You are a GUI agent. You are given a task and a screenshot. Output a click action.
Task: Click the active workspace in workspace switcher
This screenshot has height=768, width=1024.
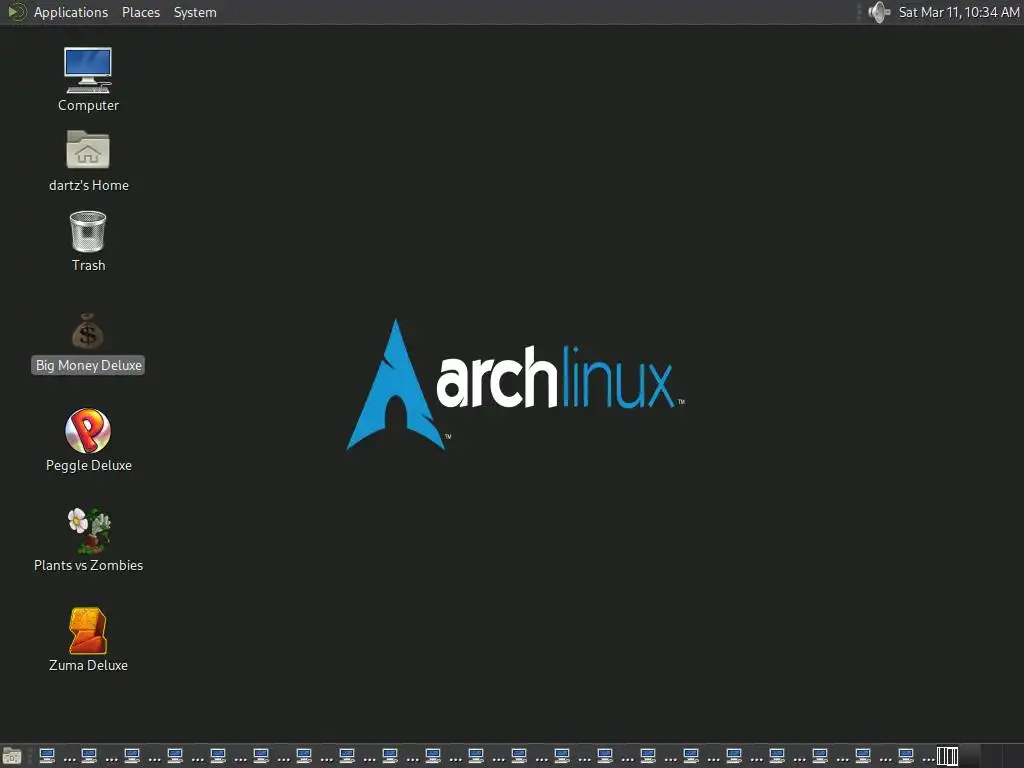(x=947, y=756)
